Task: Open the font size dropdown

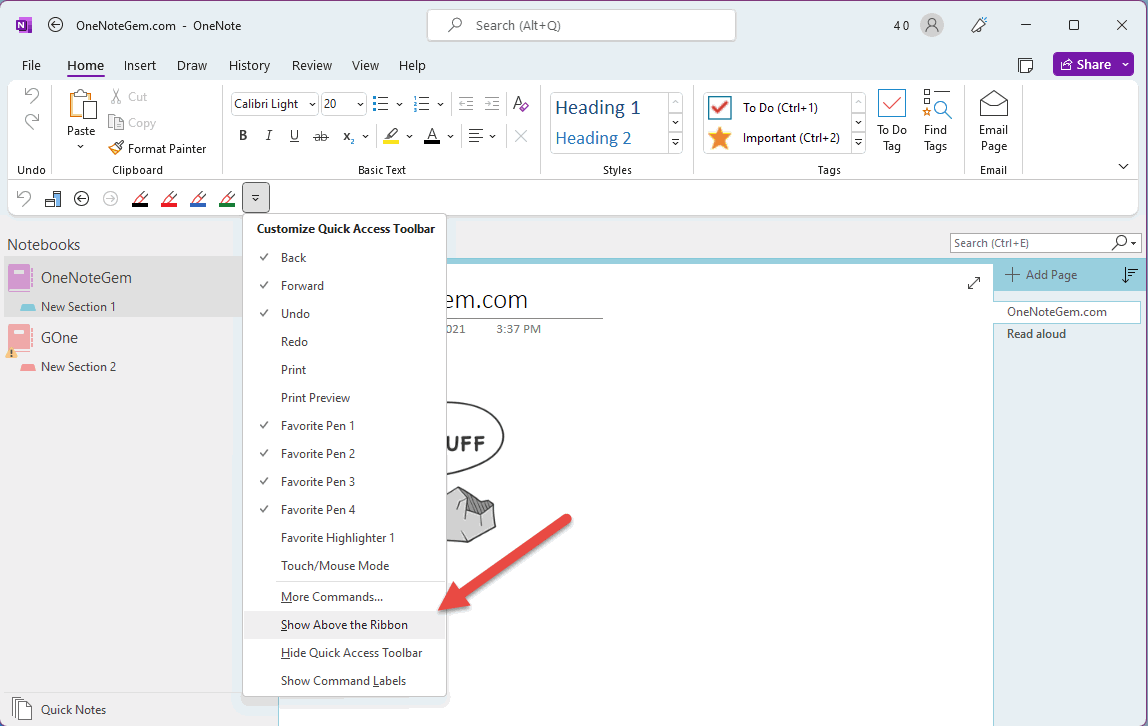Action: point(358,103)
